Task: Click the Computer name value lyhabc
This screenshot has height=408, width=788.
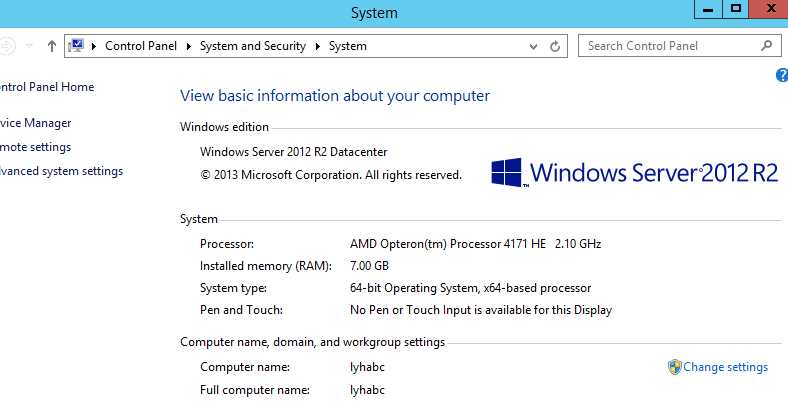Action: point(367,367)
